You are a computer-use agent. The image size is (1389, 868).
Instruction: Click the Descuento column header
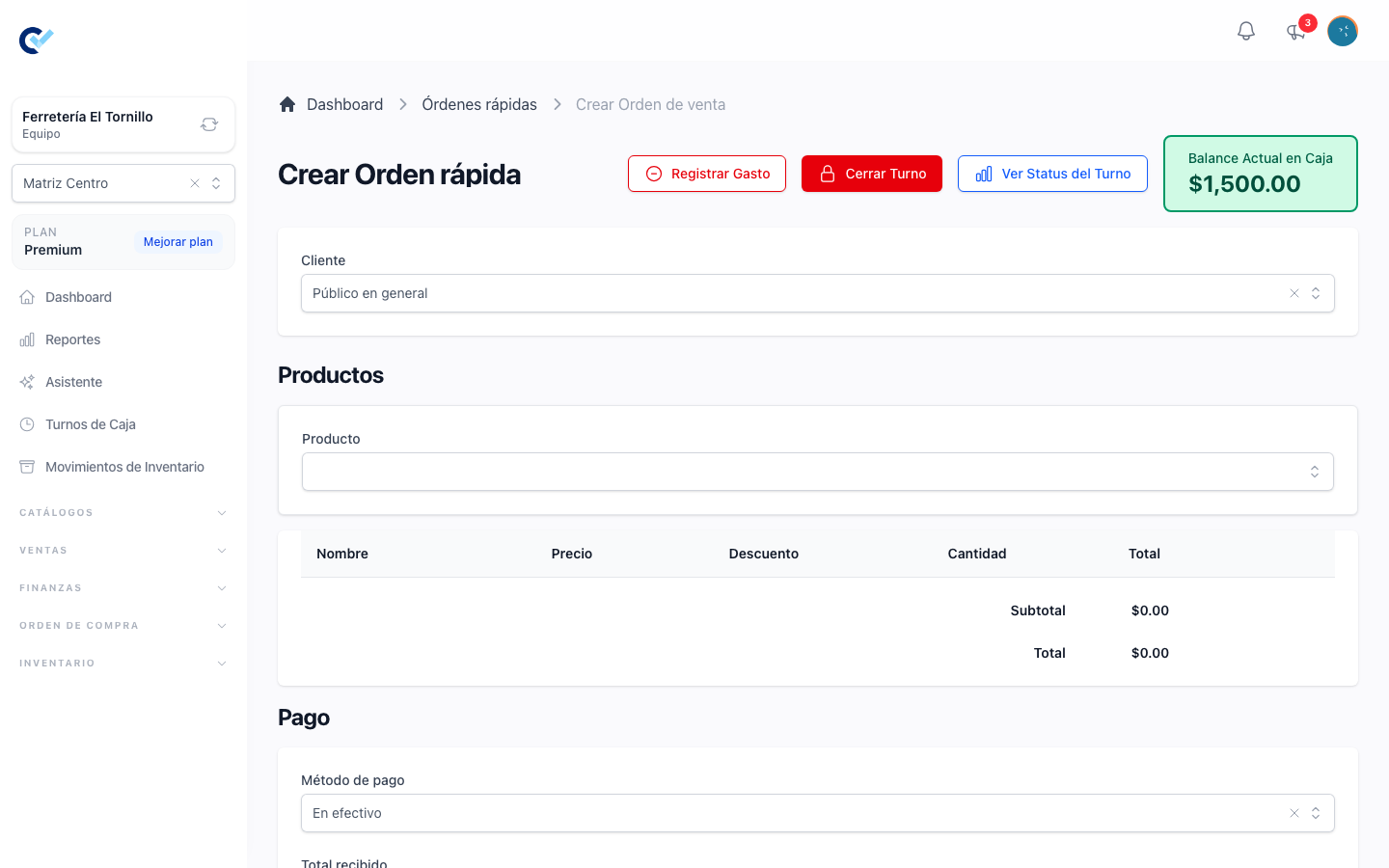(764, 554)
